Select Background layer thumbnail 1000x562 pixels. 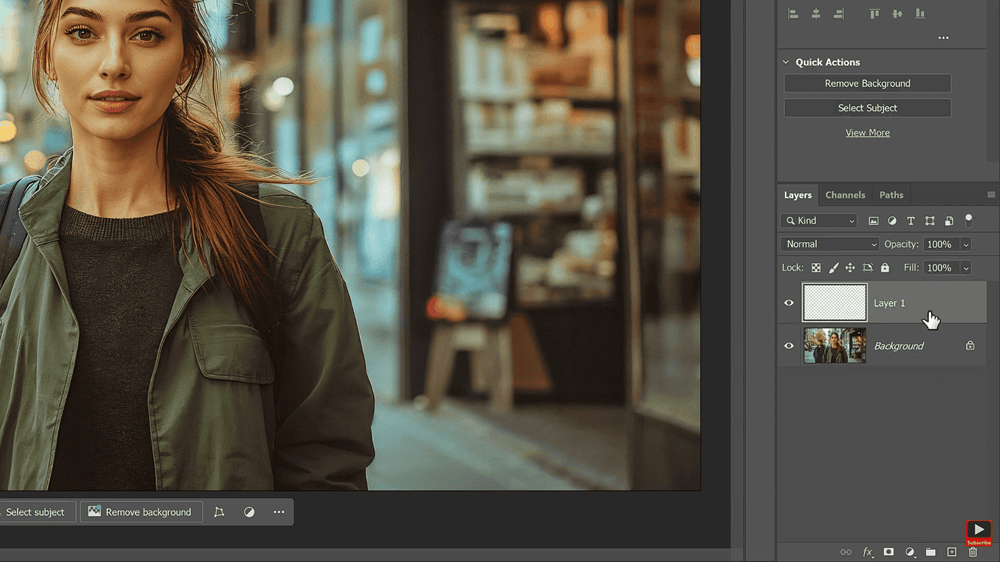click(834, 346)
